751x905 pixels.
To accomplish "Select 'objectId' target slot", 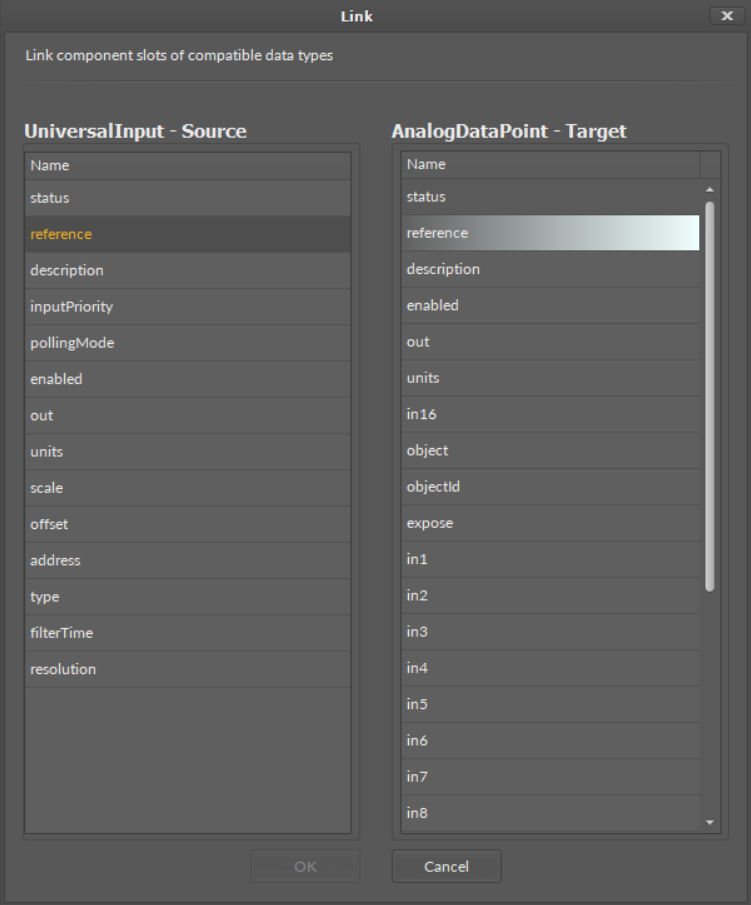I will (550, 487).
